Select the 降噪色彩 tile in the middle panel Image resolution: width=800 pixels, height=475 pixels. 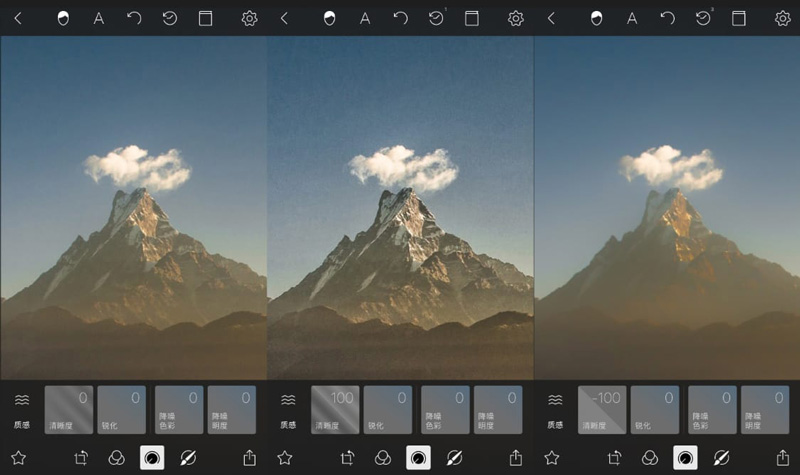tap(445, 410)
